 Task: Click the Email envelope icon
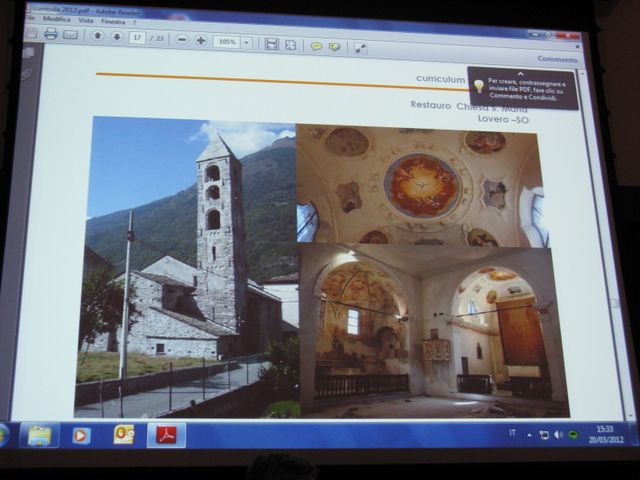[x=70, y=35]
